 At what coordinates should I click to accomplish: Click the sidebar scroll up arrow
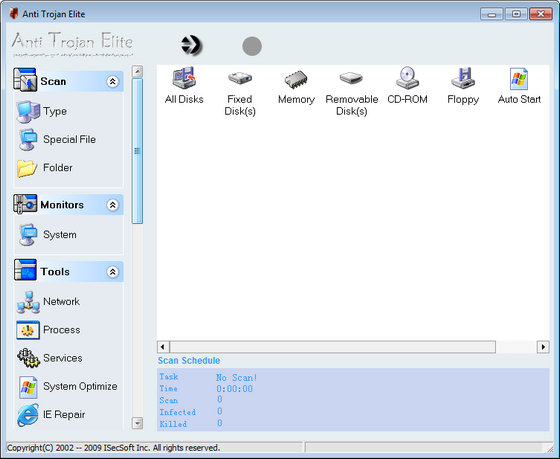[x=137, y=71]
